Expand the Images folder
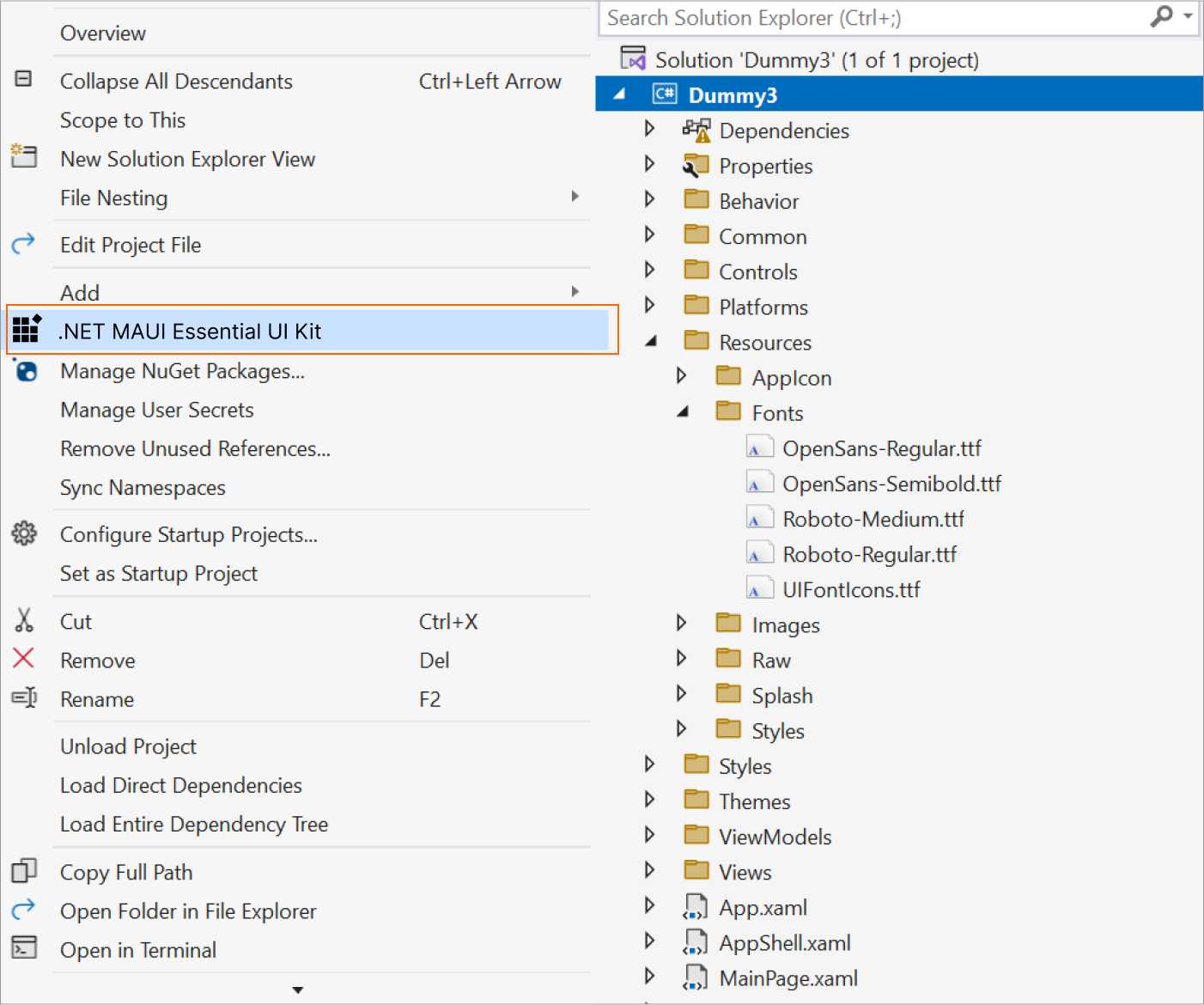Screen dimensions: 1204x1005 click(681, 623)
